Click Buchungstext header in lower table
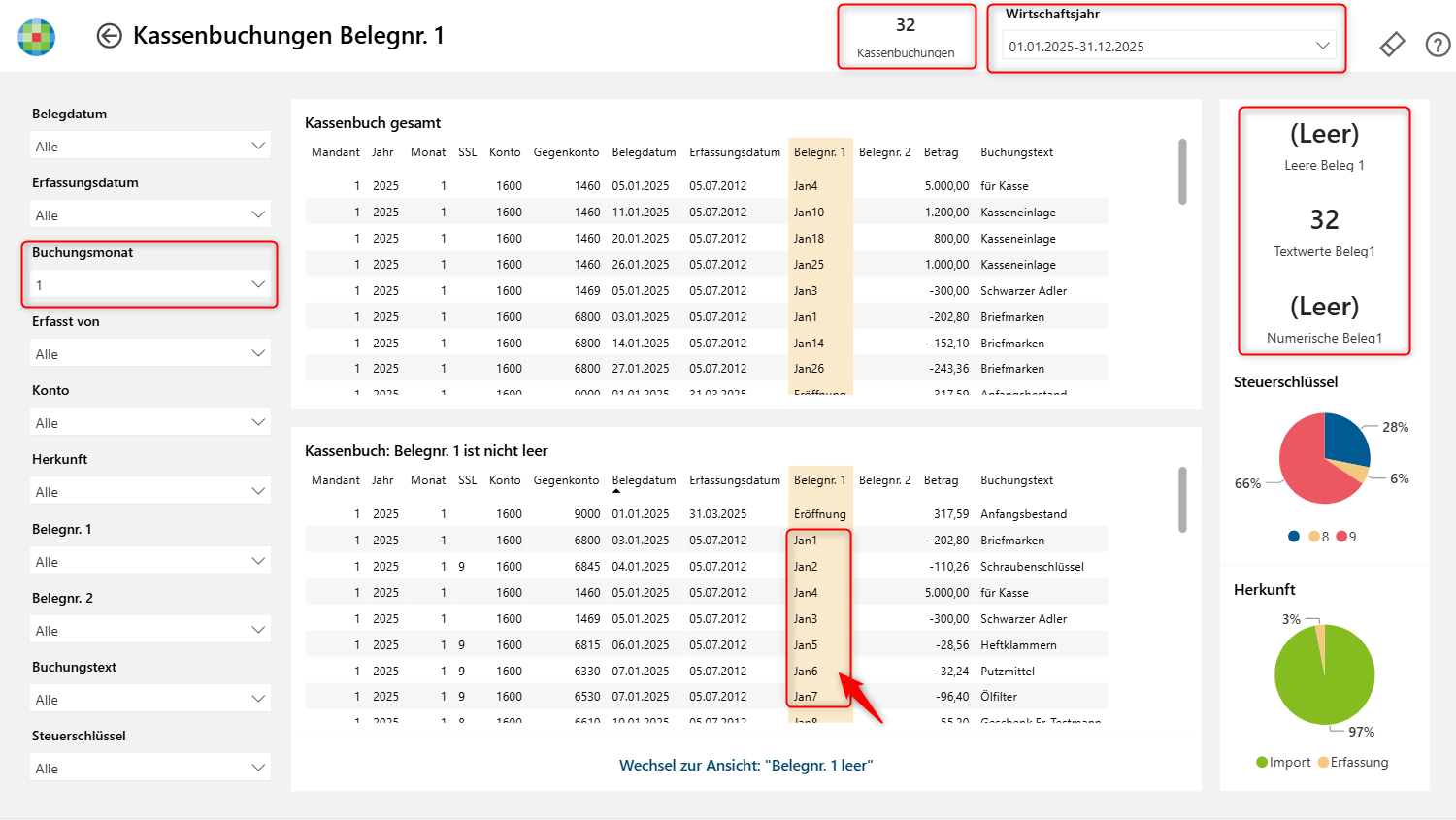Screen dimensions: 1456x820 tap(1016, 480)
